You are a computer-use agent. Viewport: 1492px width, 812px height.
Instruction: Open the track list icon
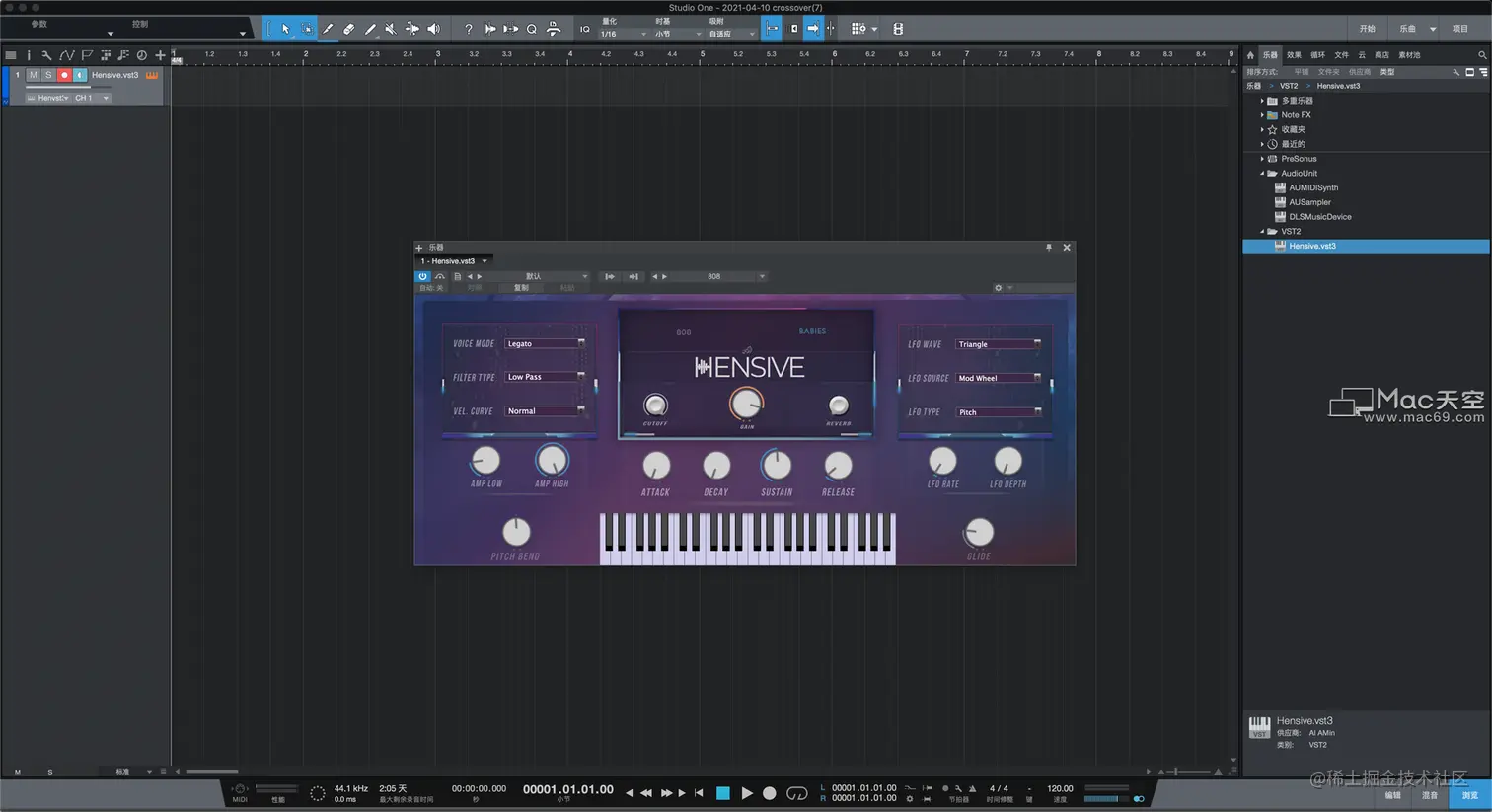(x=10, y=55)
